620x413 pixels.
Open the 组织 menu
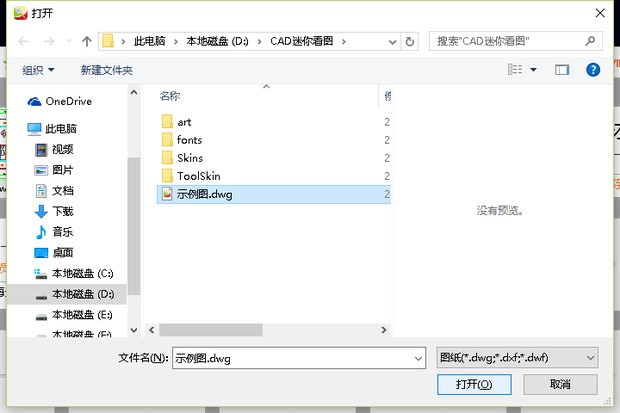[39, 70]
